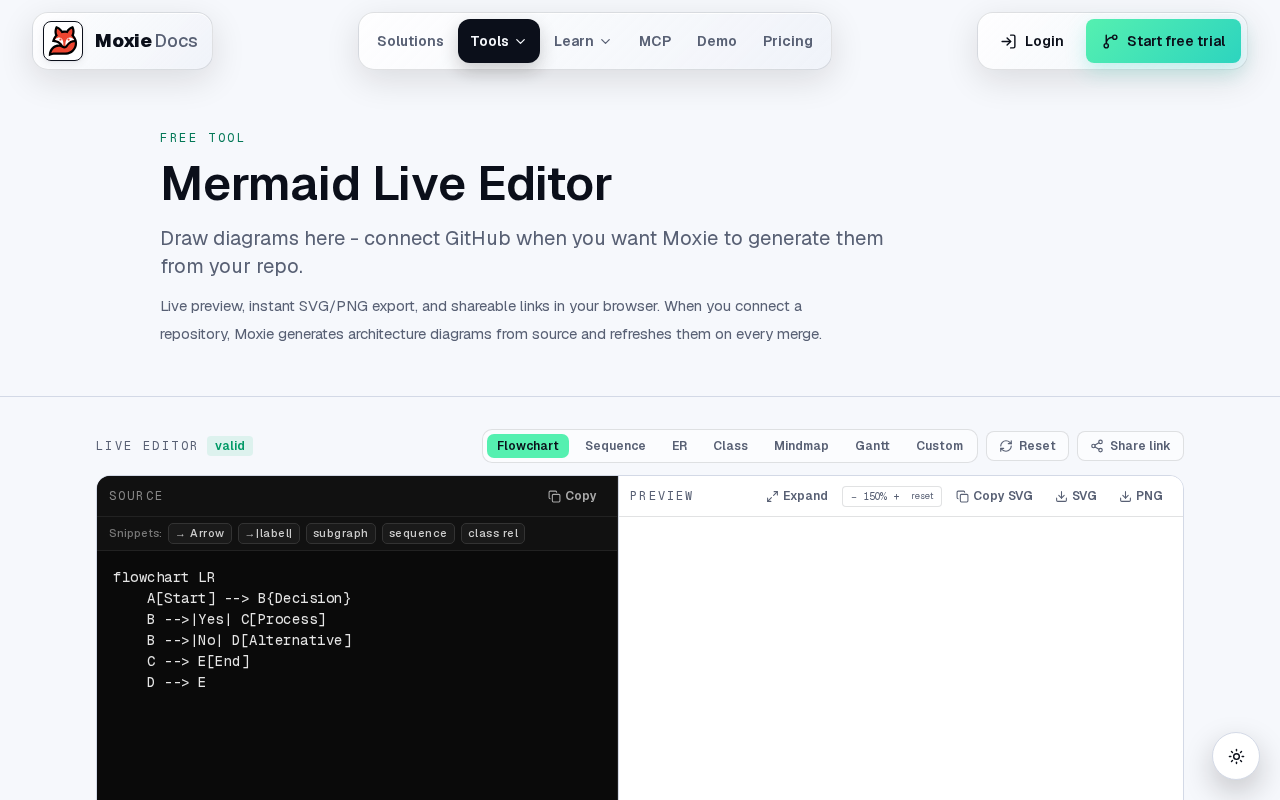Insert the class rel snippet
Image resolution: width=1280 pixels, height=800 pixels.
[493, 533]
